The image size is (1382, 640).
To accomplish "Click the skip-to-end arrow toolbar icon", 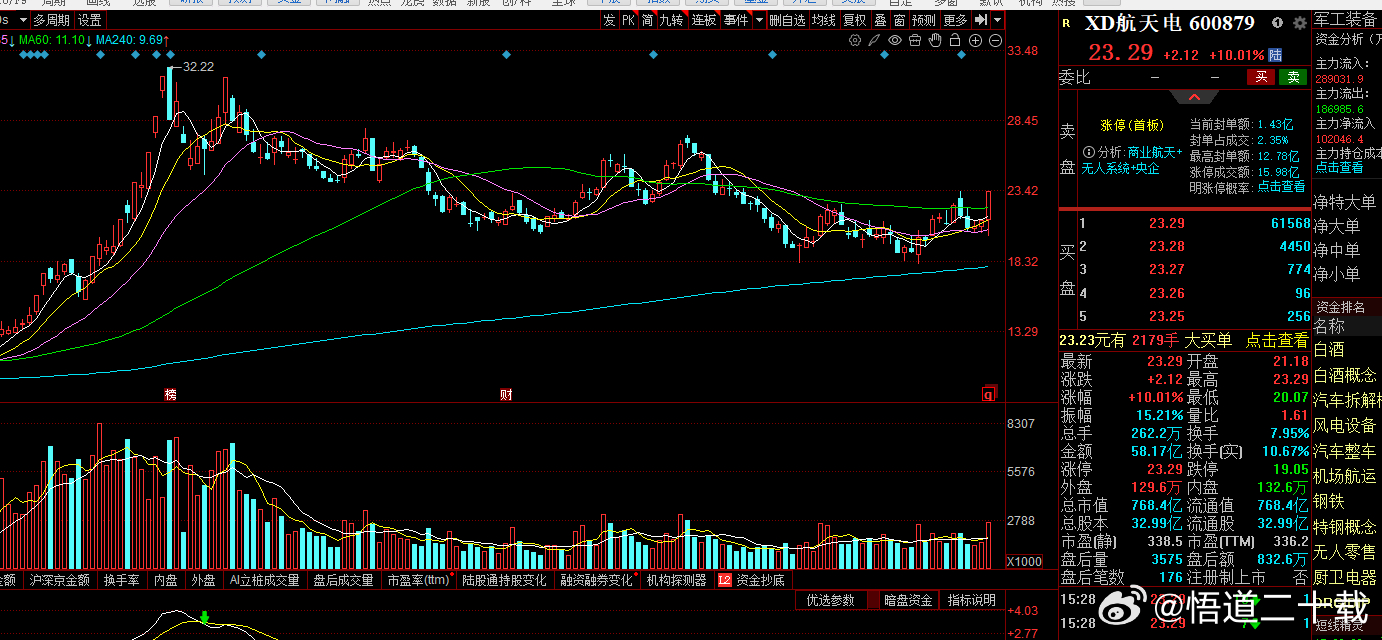I will point(981,20).
